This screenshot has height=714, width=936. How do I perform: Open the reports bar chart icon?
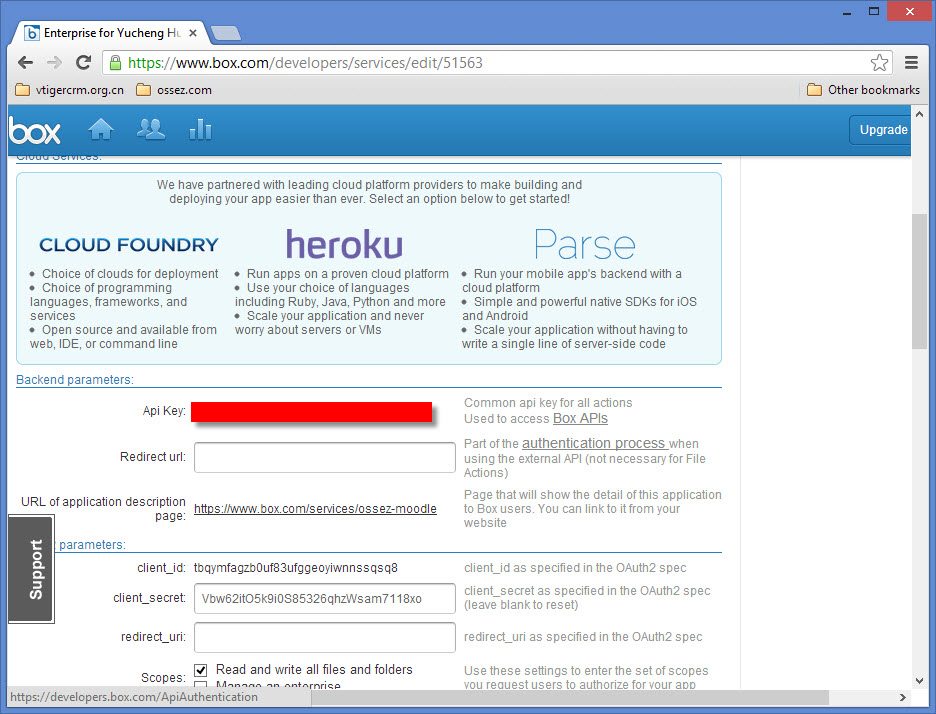click(x=201, y=129)
